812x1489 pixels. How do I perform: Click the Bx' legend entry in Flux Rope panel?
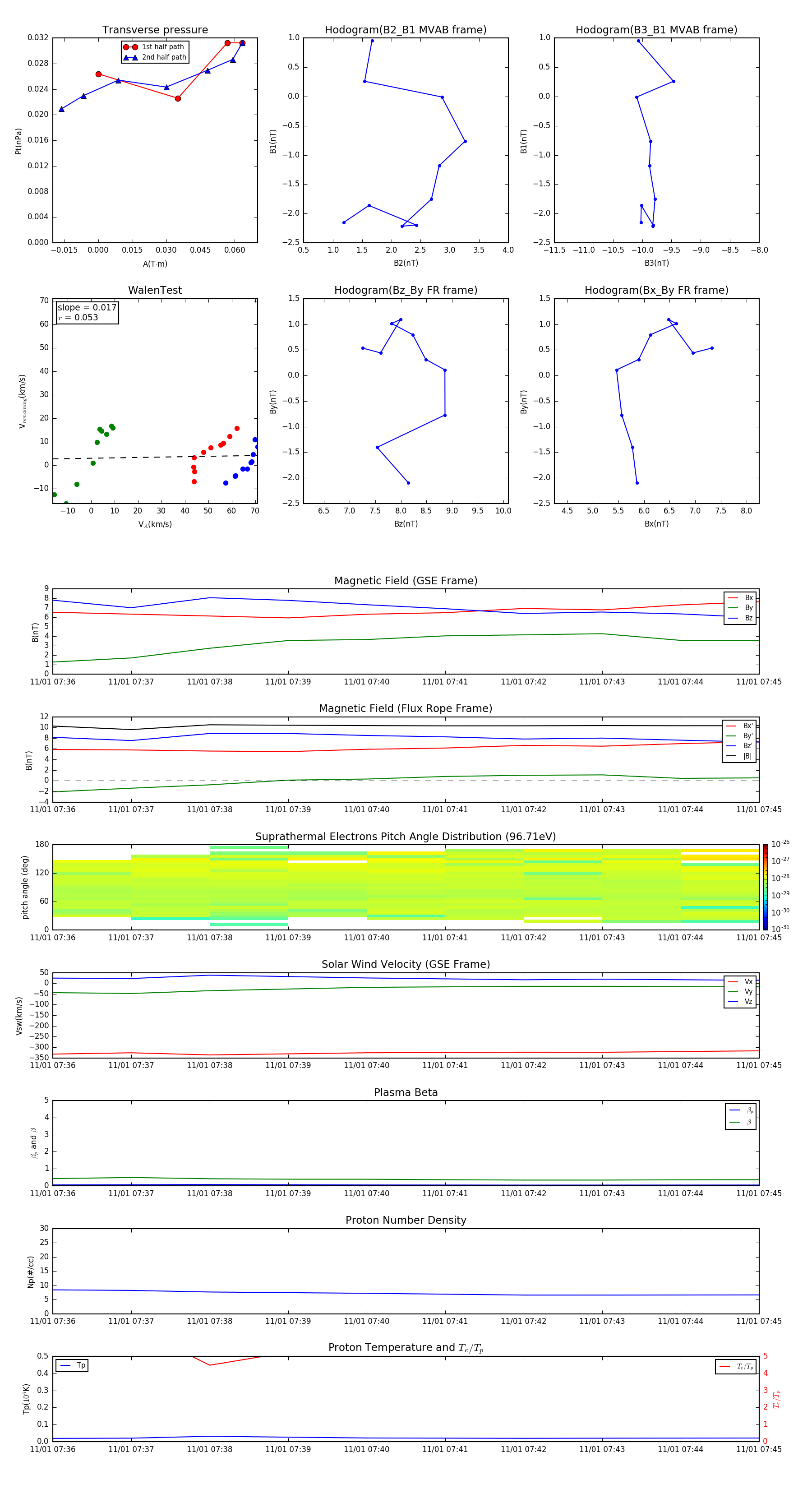pyautogui.click(x=739, y=726)
